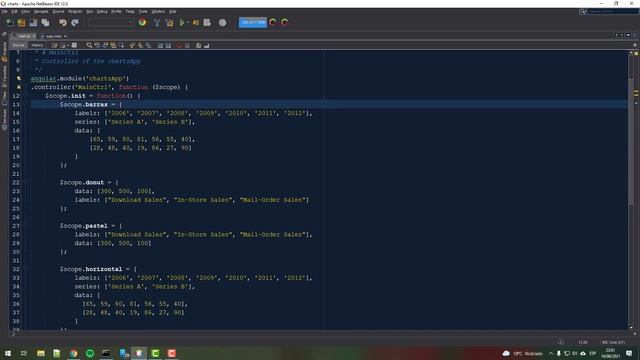Click the Find Next Occurrence editor icon
The height and width of the screenshot is (360, 640).
(105, 45)
